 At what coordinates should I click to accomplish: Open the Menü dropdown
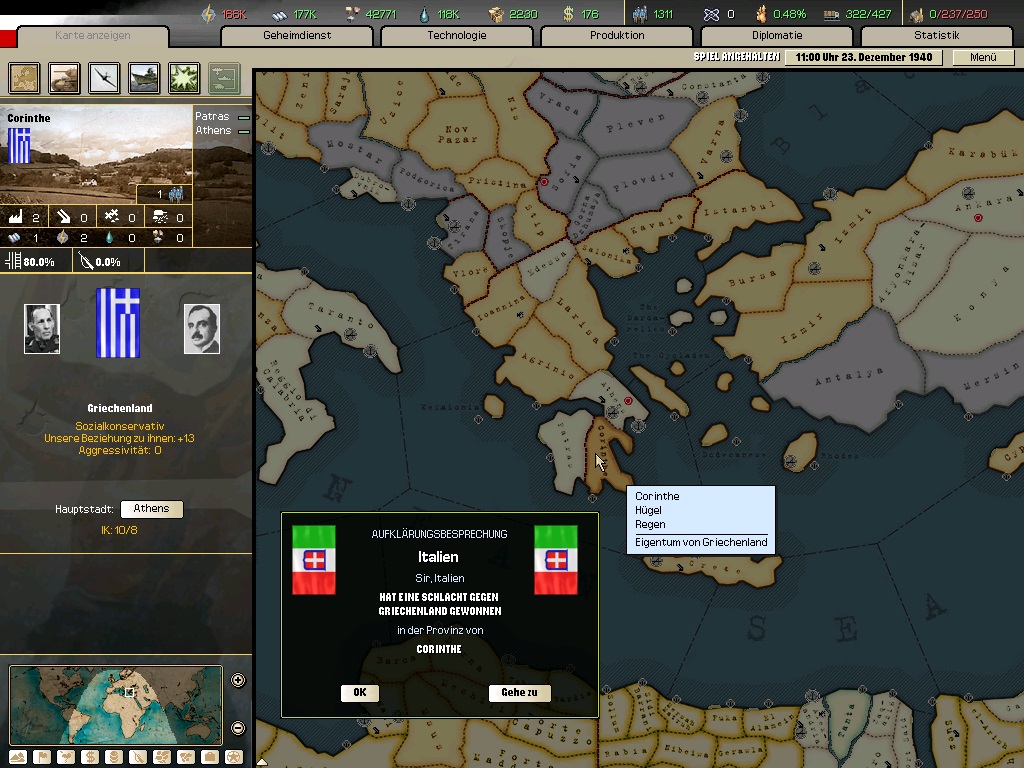tap(983, 57)
